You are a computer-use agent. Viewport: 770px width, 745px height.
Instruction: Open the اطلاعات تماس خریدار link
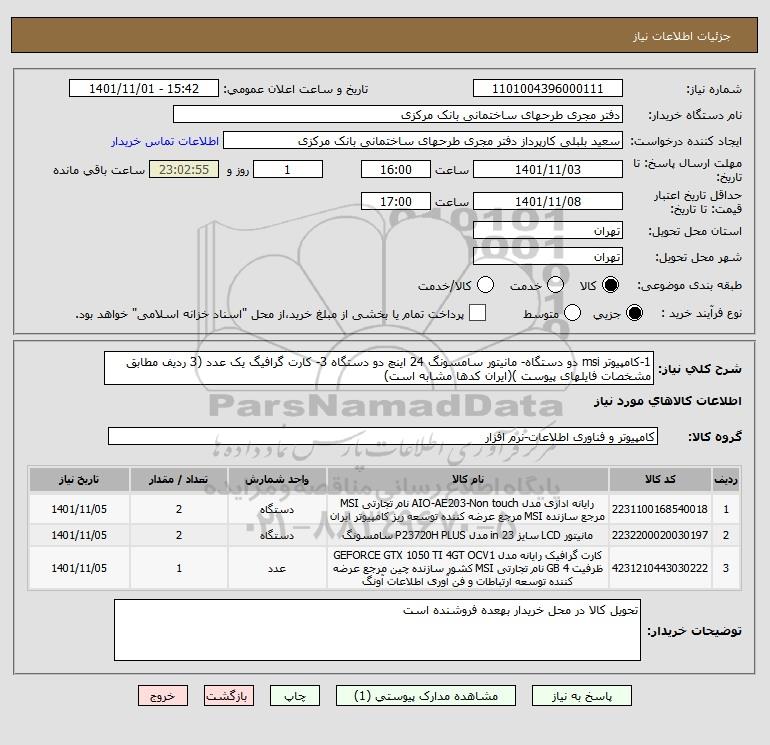click(165, 141)
